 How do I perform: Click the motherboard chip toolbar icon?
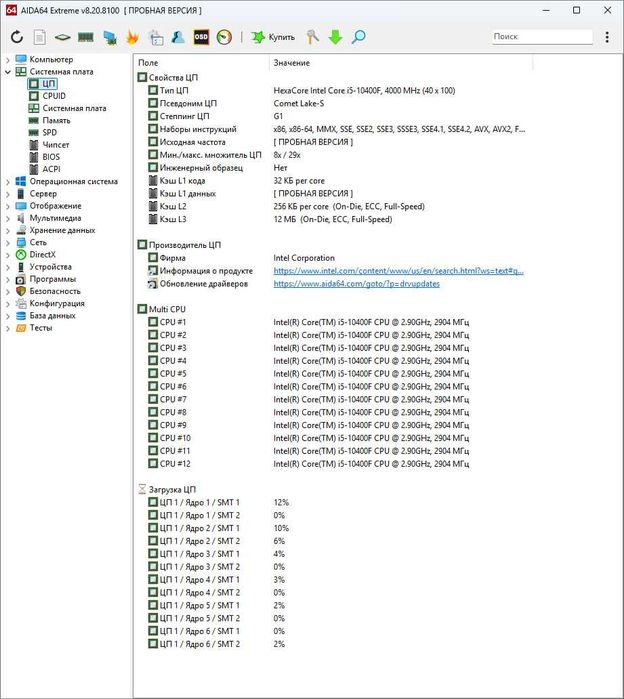click(x=62, y=37)
